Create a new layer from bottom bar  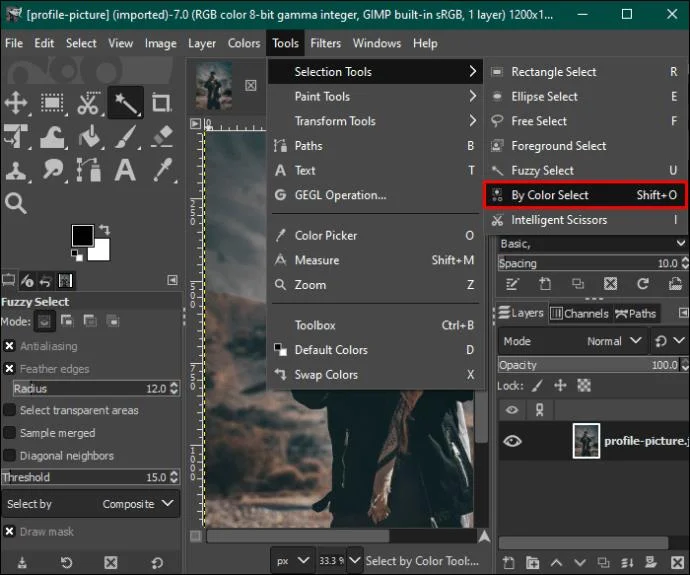(x=509, y=562)
